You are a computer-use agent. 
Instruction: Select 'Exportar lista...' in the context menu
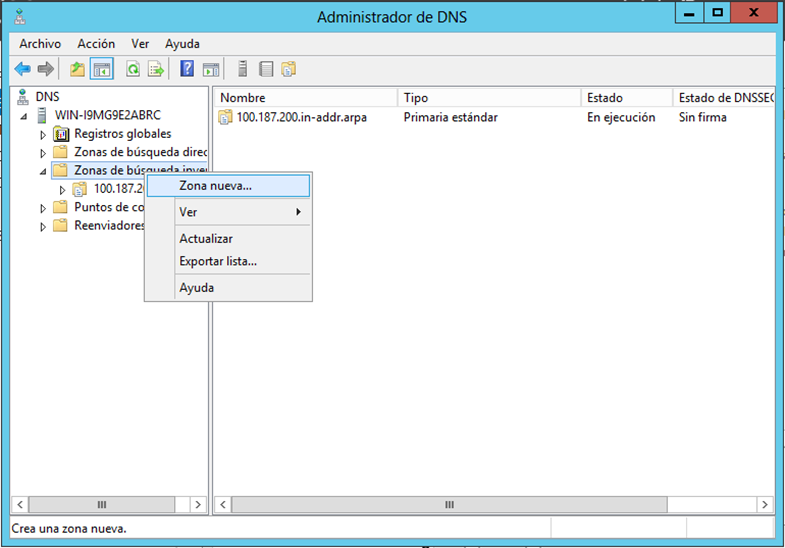click(x=217, y=261)
